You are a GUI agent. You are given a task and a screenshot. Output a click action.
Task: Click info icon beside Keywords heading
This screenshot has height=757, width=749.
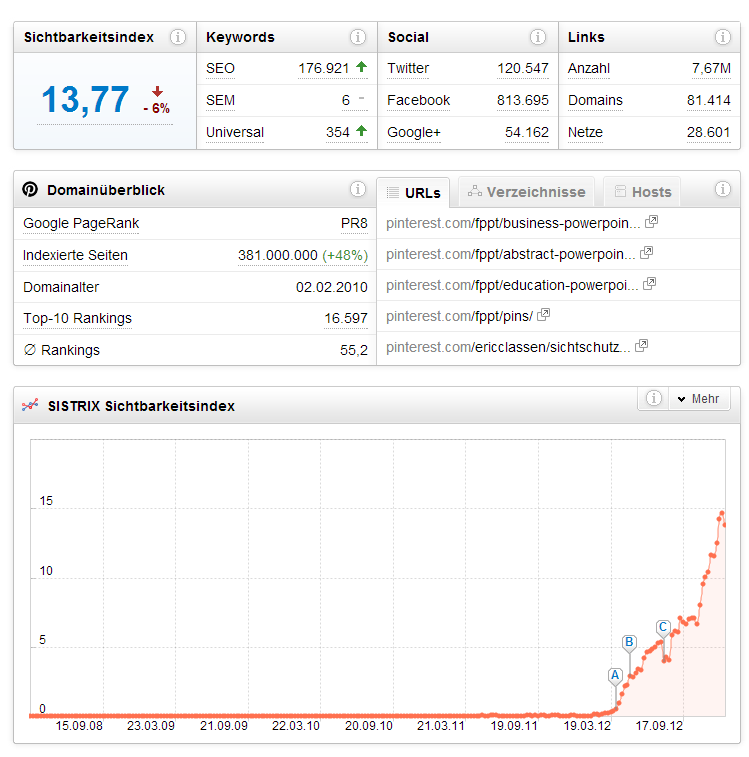point(358,37)
